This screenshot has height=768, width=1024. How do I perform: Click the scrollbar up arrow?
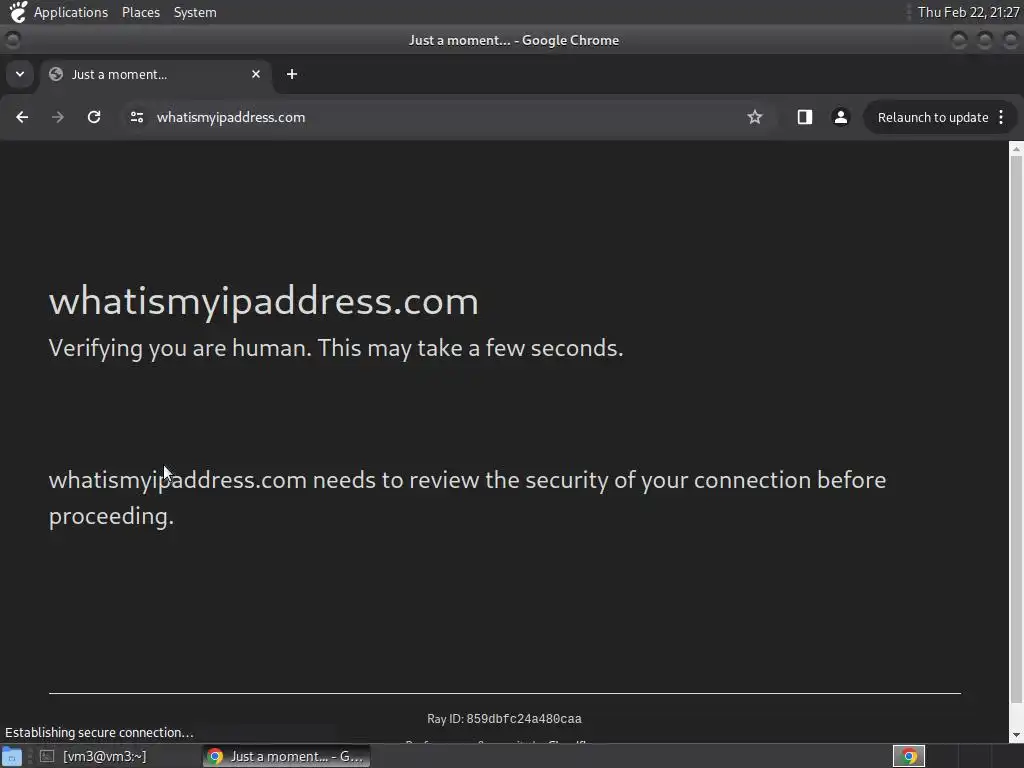(x=1016, y=149)
